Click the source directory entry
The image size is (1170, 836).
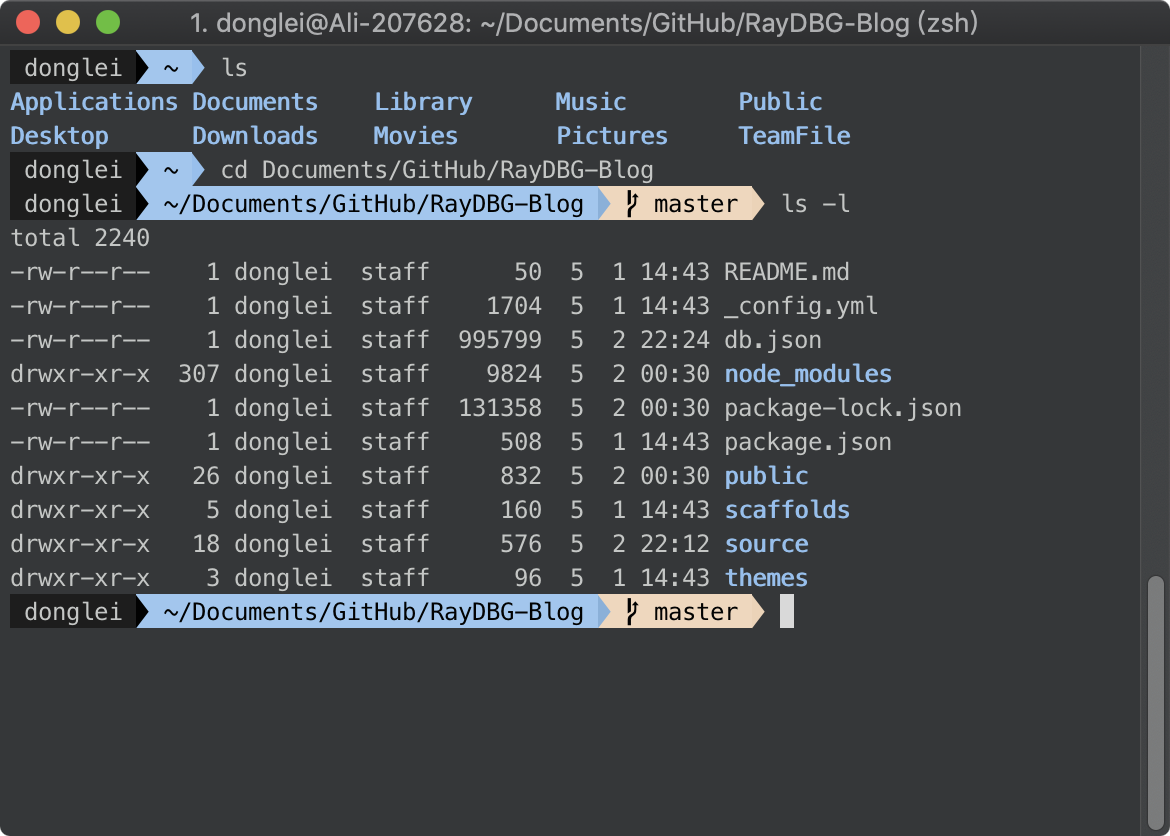click(x=766, y=544)
